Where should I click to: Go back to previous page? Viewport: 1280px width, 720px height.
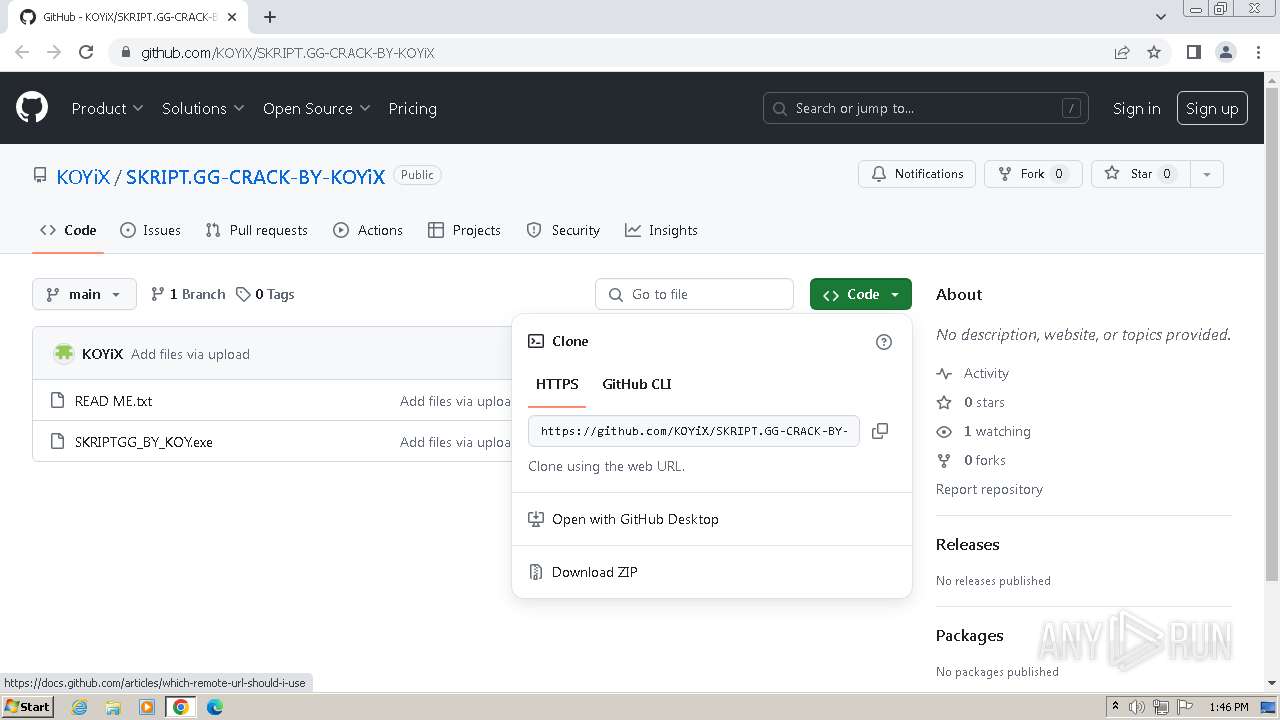tap(22, 52)
